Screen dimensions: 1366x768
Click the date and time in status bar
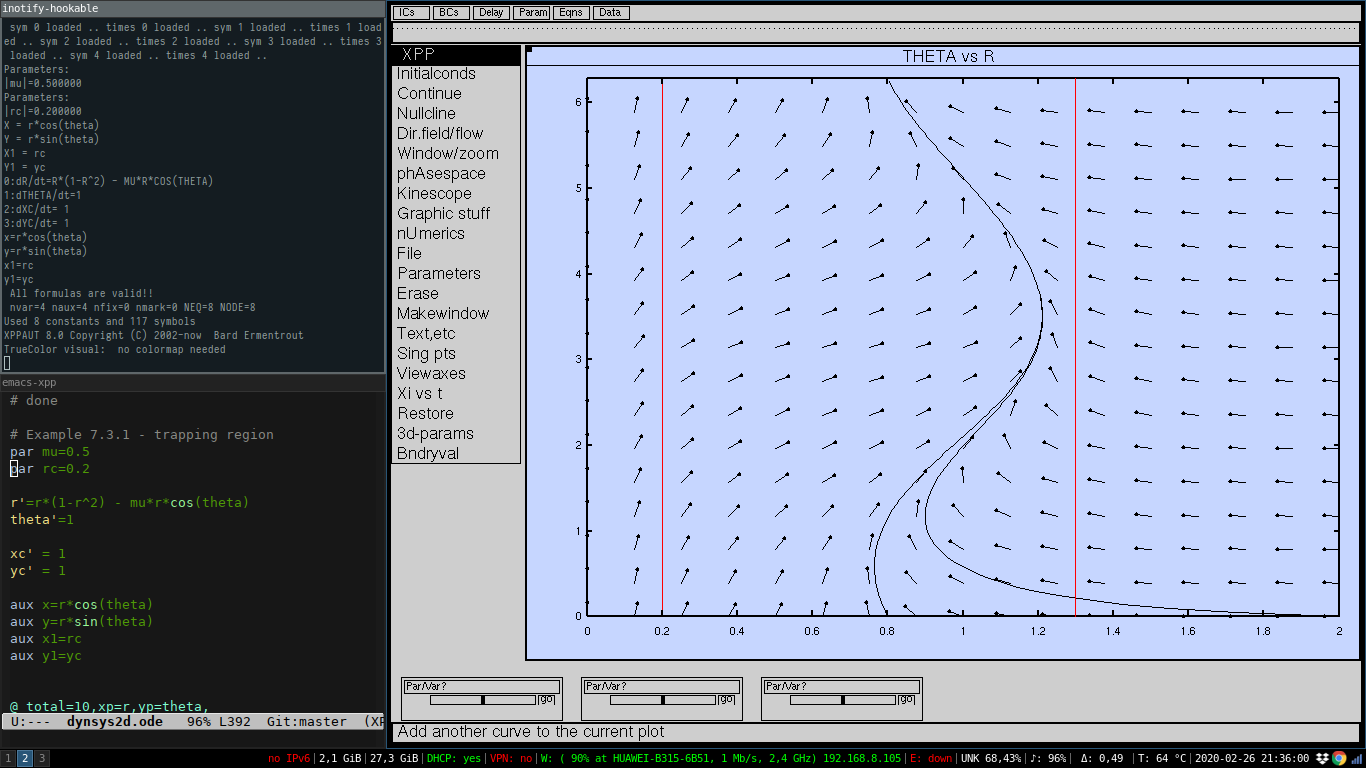(1252, 758)
